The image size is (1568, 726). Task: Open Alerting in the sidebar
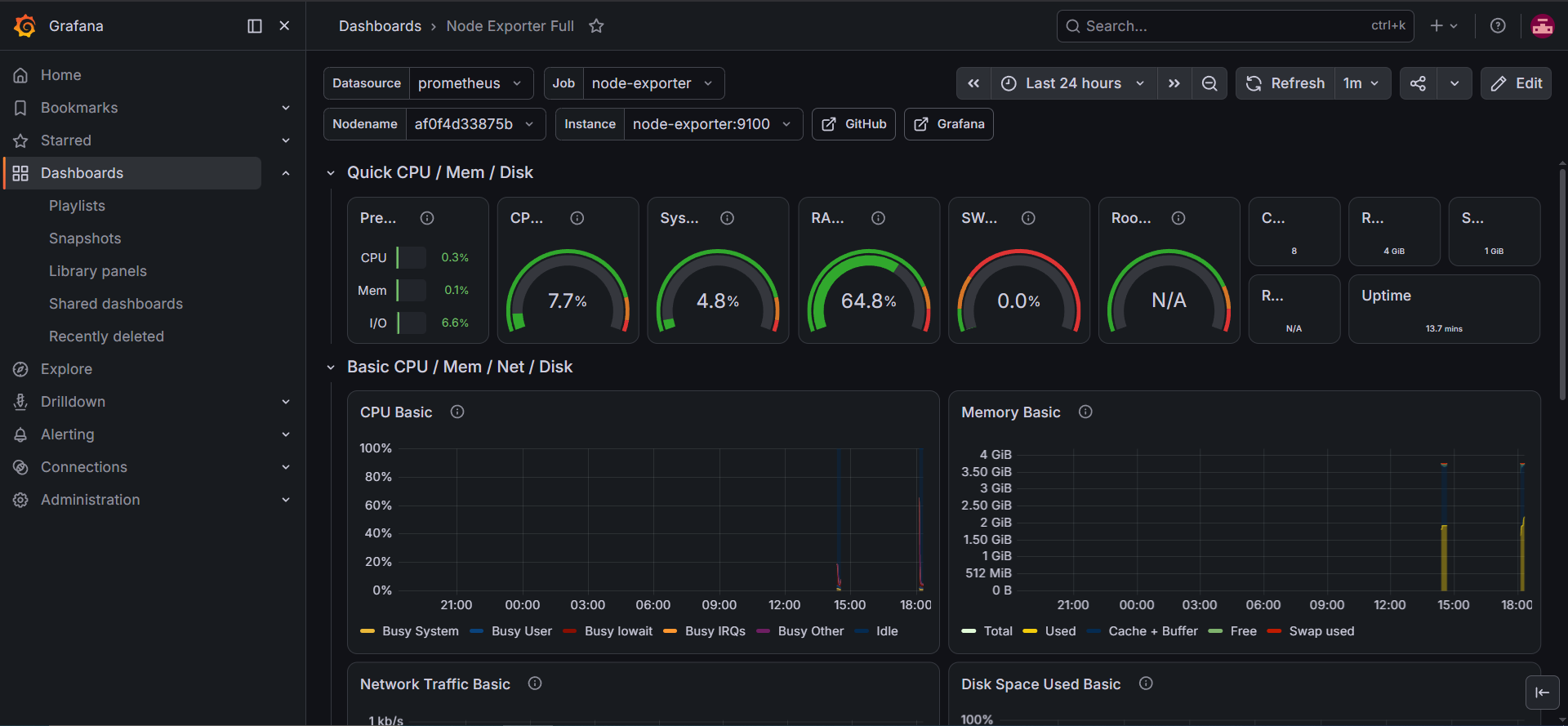68,434
